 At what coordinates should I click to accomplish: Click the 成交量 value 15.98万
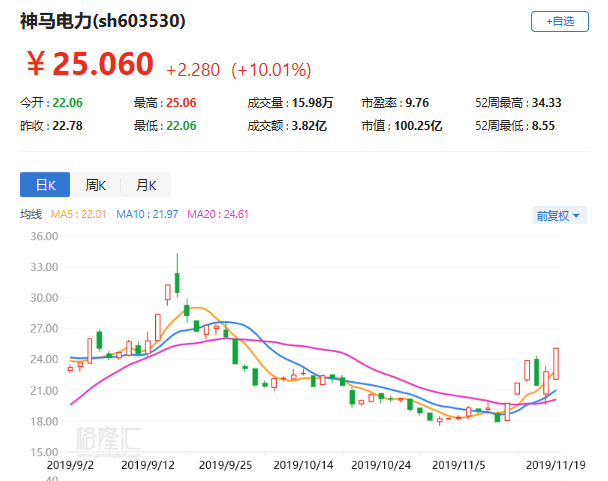coord(312,103)
